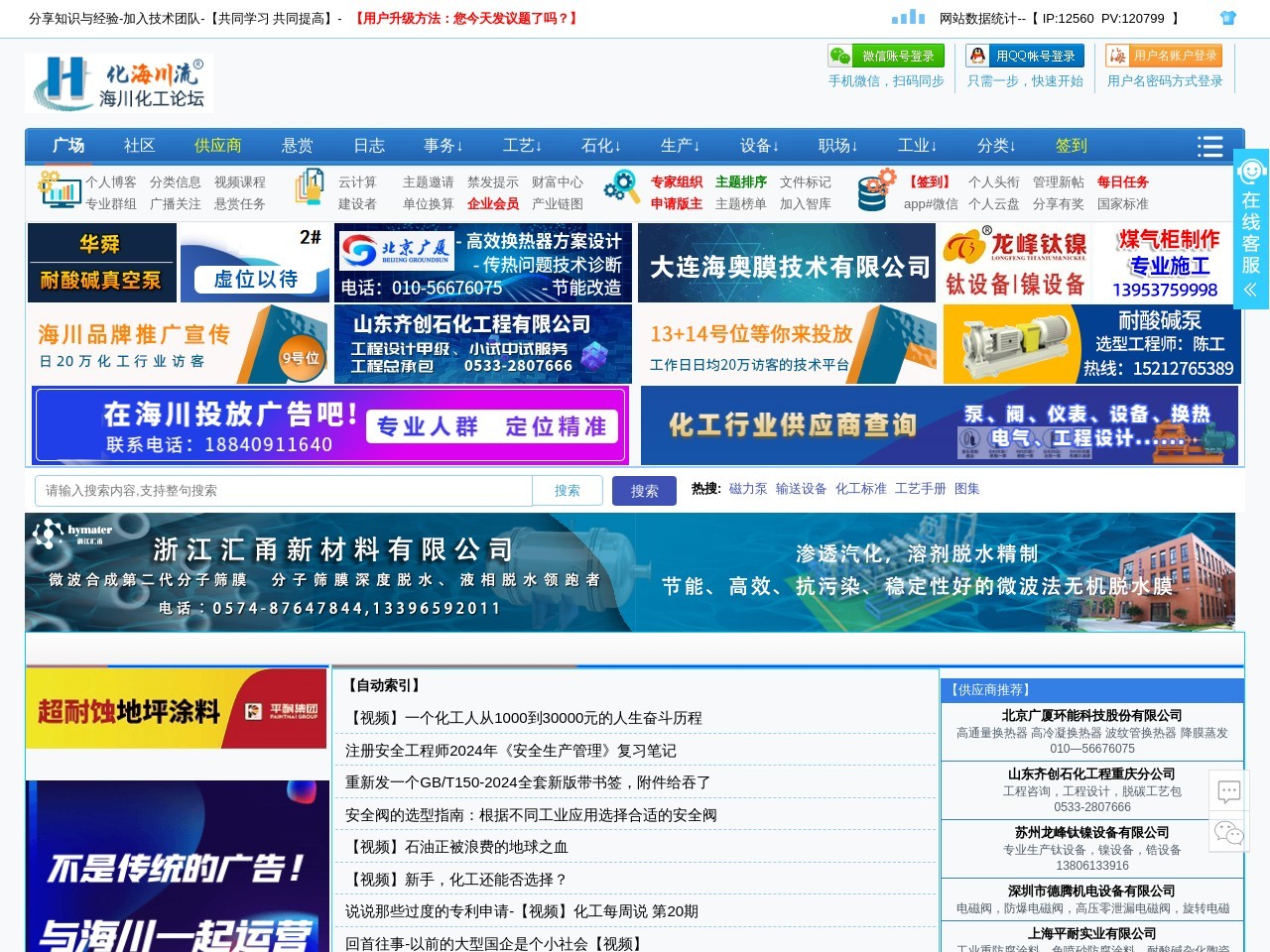
Task: Switch to the 社区 tab
Action: pyautogui.click(x=139, y=146)
